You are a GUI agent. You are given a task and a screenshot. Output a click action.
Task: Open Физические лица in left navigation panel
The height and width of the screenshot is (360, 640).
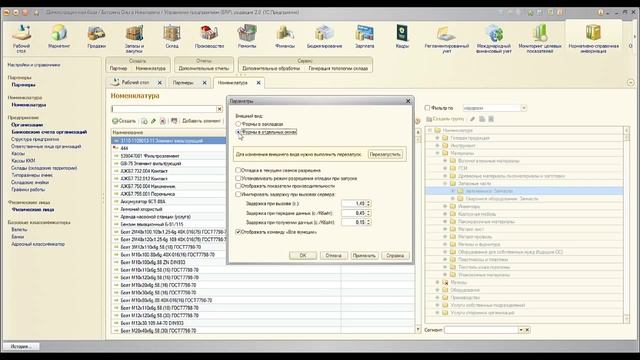(33, 209)
